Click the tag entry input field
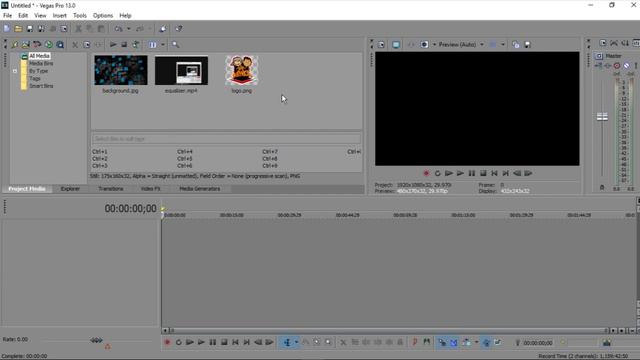Viewport: 640px width, 360px height. (226, 139)
